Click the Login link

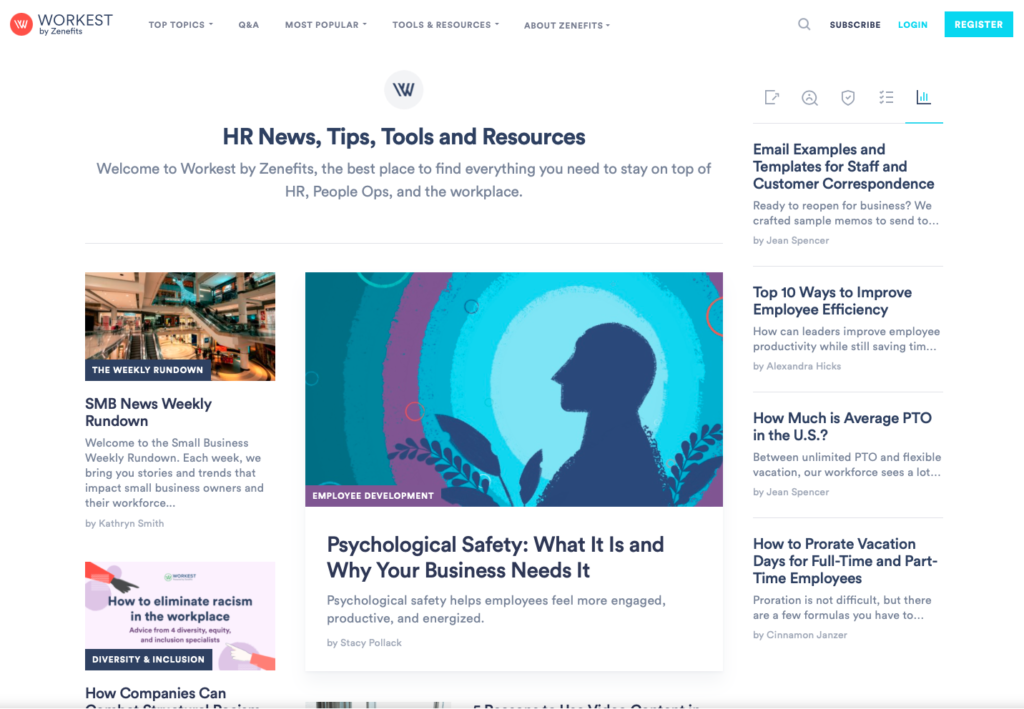(912, 25)
